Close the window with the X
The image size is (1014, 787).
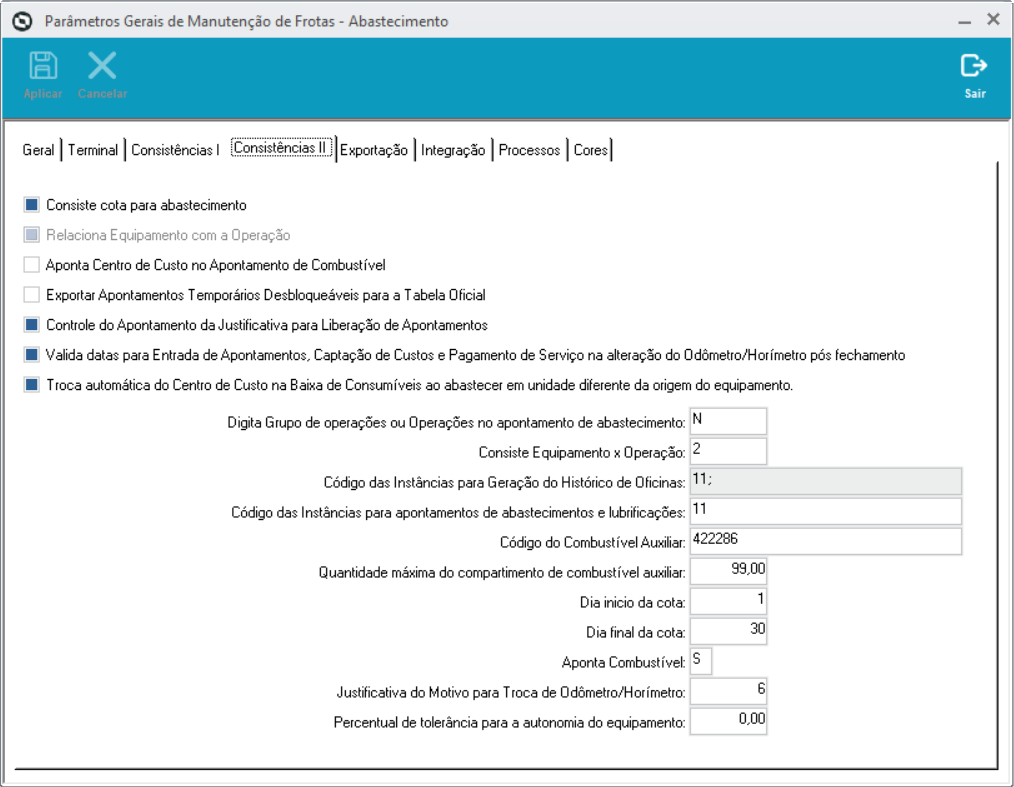(x=993, y=20)
